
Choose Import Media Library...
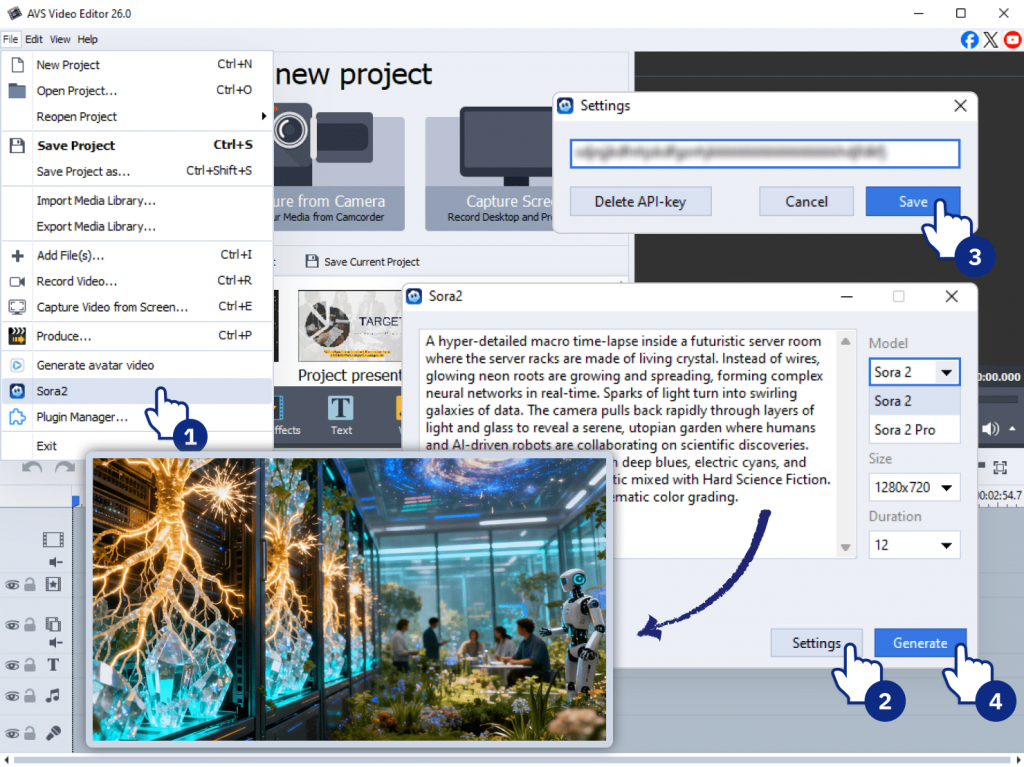(136, 201)
